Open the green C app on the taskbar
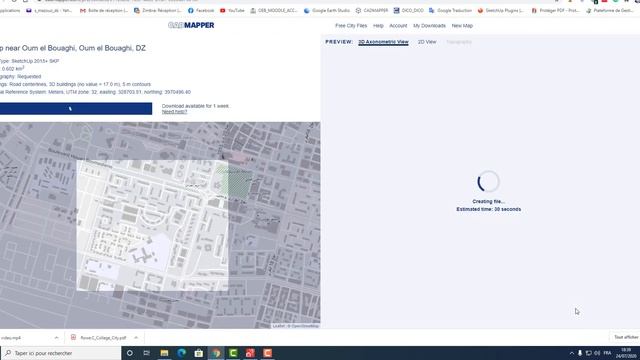Image resolution: width=640 pixels, height=360 pixels. click(233, 353)
